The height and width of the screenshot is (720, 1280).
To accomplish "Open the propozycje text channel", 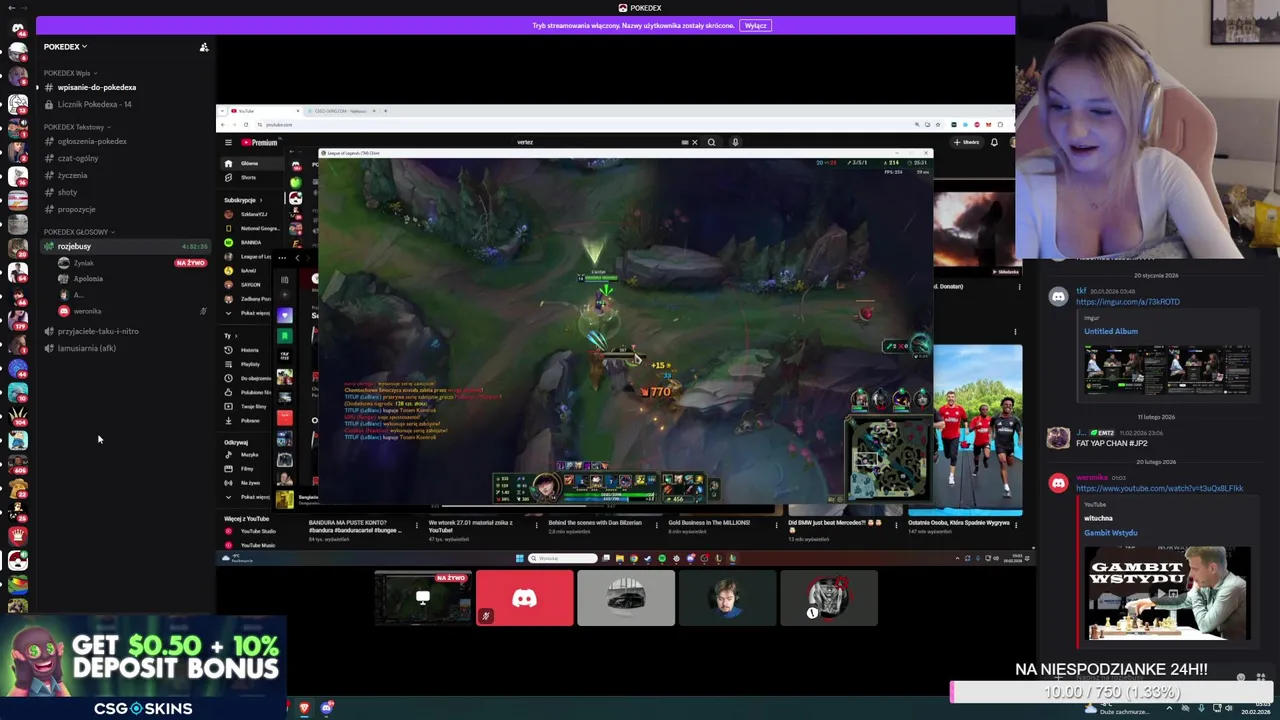I will (125, 210).
